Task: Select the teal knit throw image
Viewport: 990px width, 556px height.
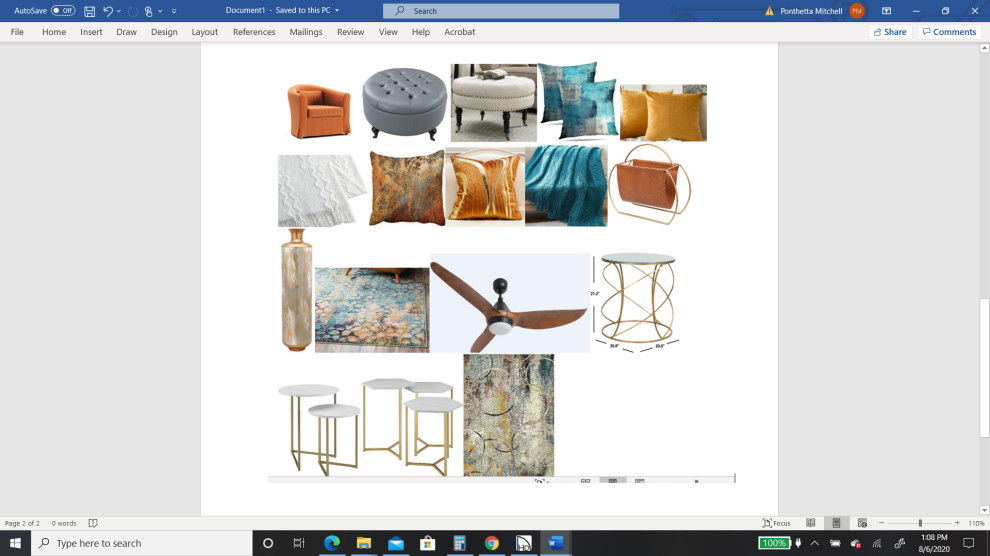Action: point(566,186)
